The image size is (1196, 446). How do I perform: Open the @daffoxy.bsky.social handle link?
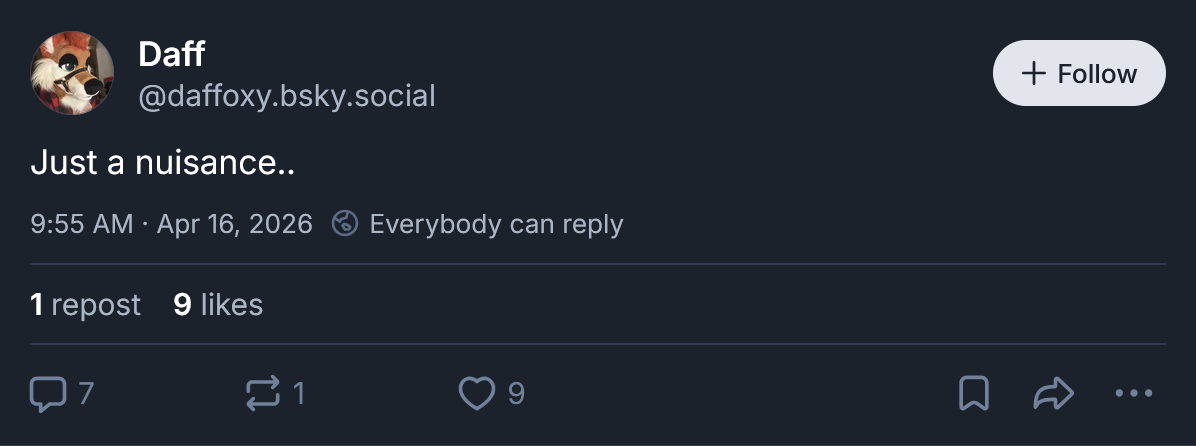[286, 96]
